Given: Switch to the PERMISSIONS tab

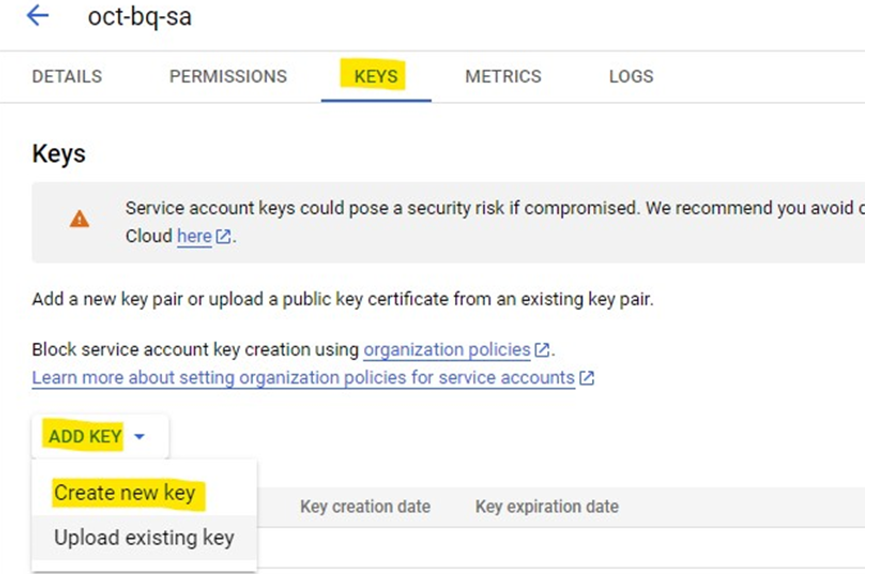Looking at the screenshot, I should pos(228,76).
